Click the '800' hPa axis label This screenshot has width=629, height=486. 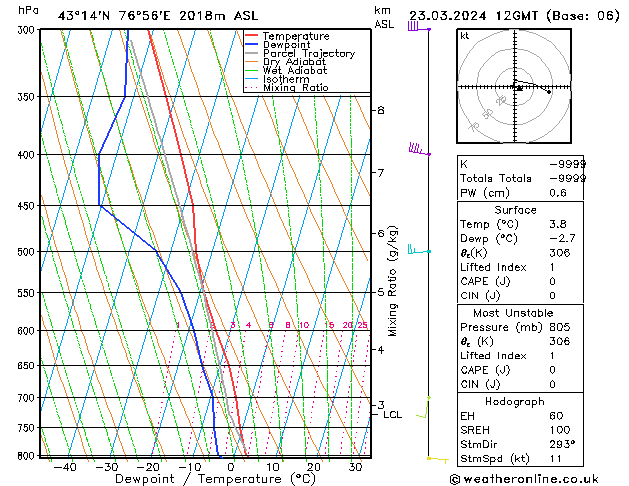(x=28, y=456)
